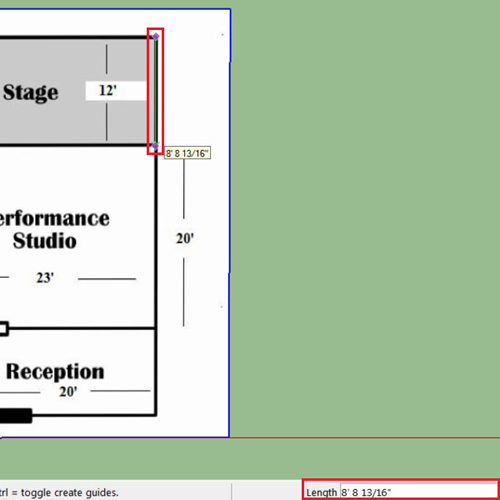Click the 8' 8 13/16" measurement tooltip

[x=187, y=153]
